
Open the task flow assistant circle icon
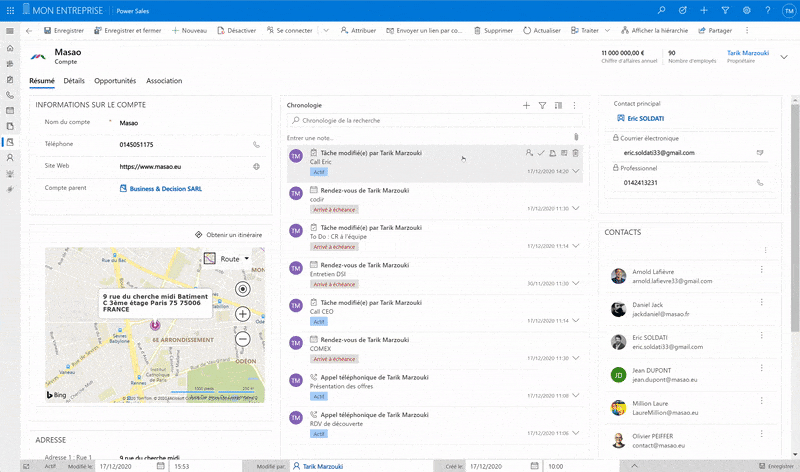pyautogui.click(x=683, y=10)
